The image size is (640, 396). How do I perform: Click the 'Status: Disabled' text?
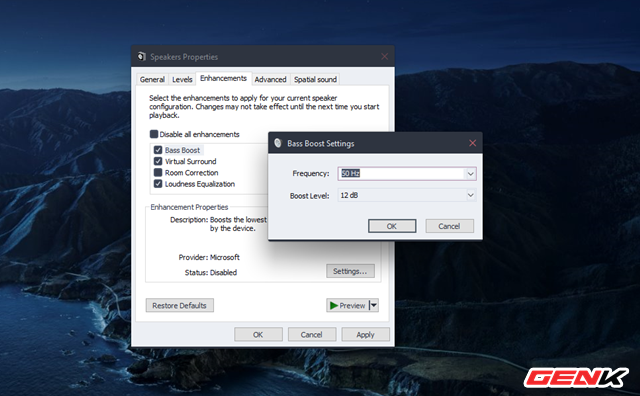click(211, 272)
